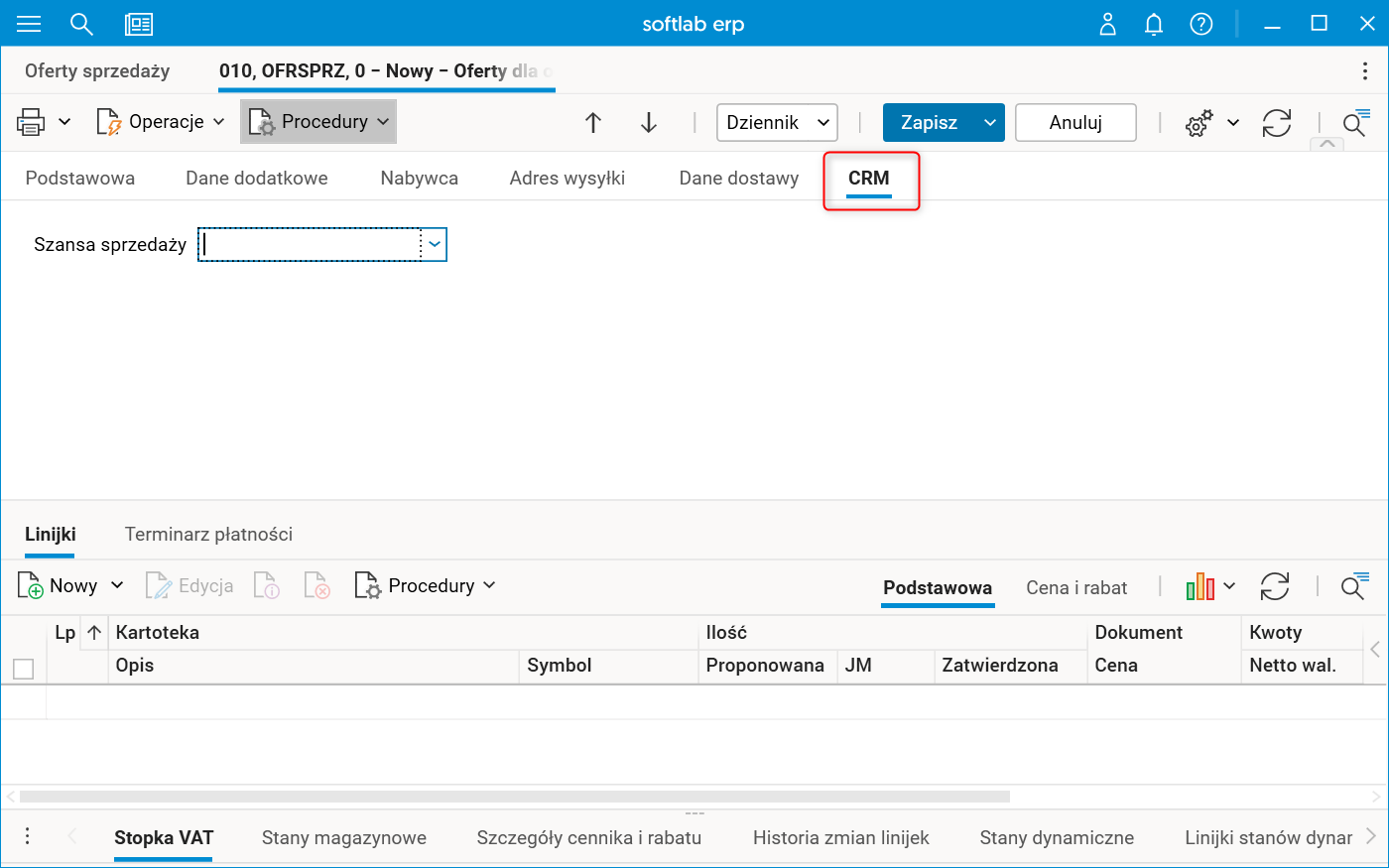Refresh the document with top refresh icon
This screenshot has width=1389, height=868.
pos(1277,123)
